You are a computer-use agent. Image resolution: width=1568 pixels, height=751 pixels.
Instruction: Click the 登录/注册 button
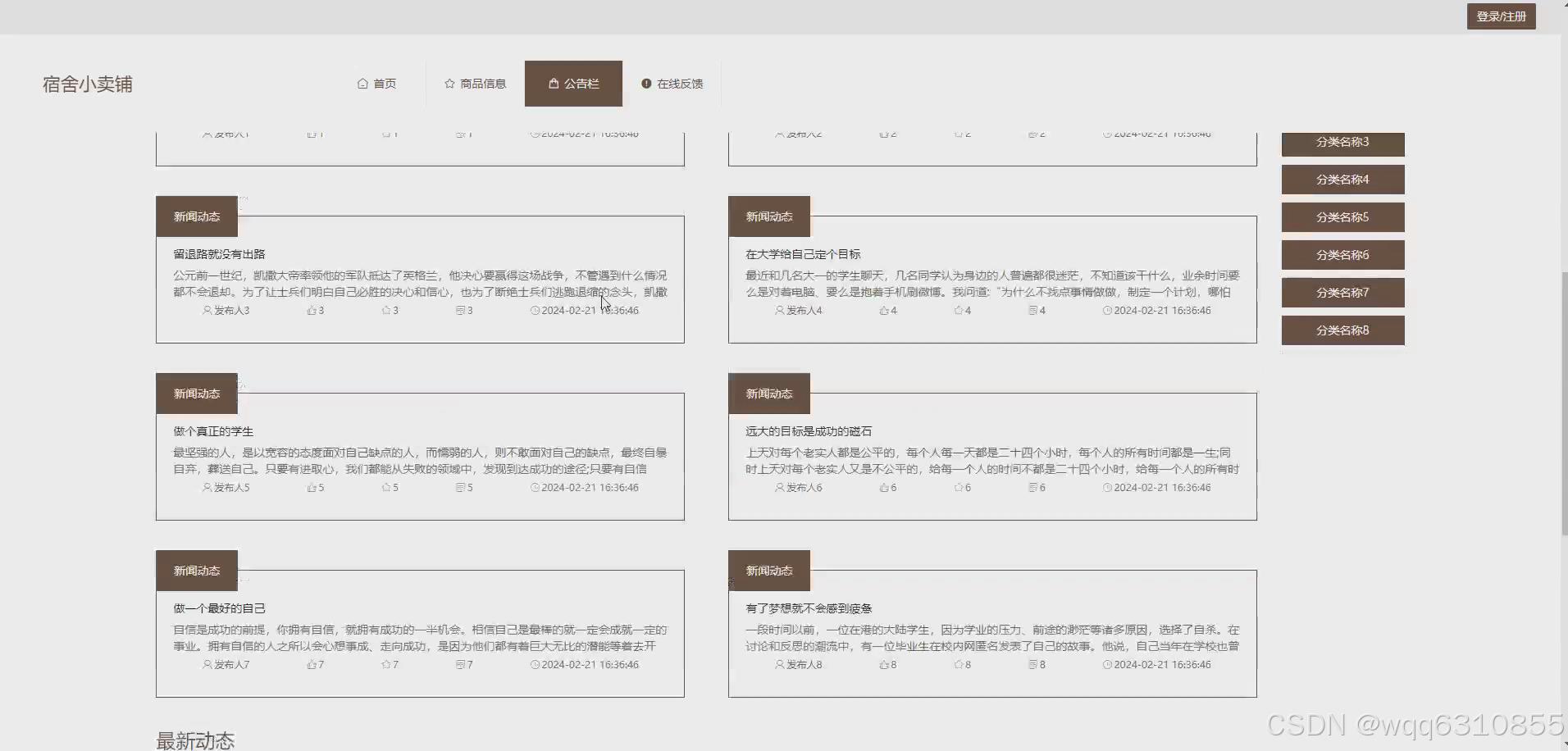click(x=1501, y=16)
